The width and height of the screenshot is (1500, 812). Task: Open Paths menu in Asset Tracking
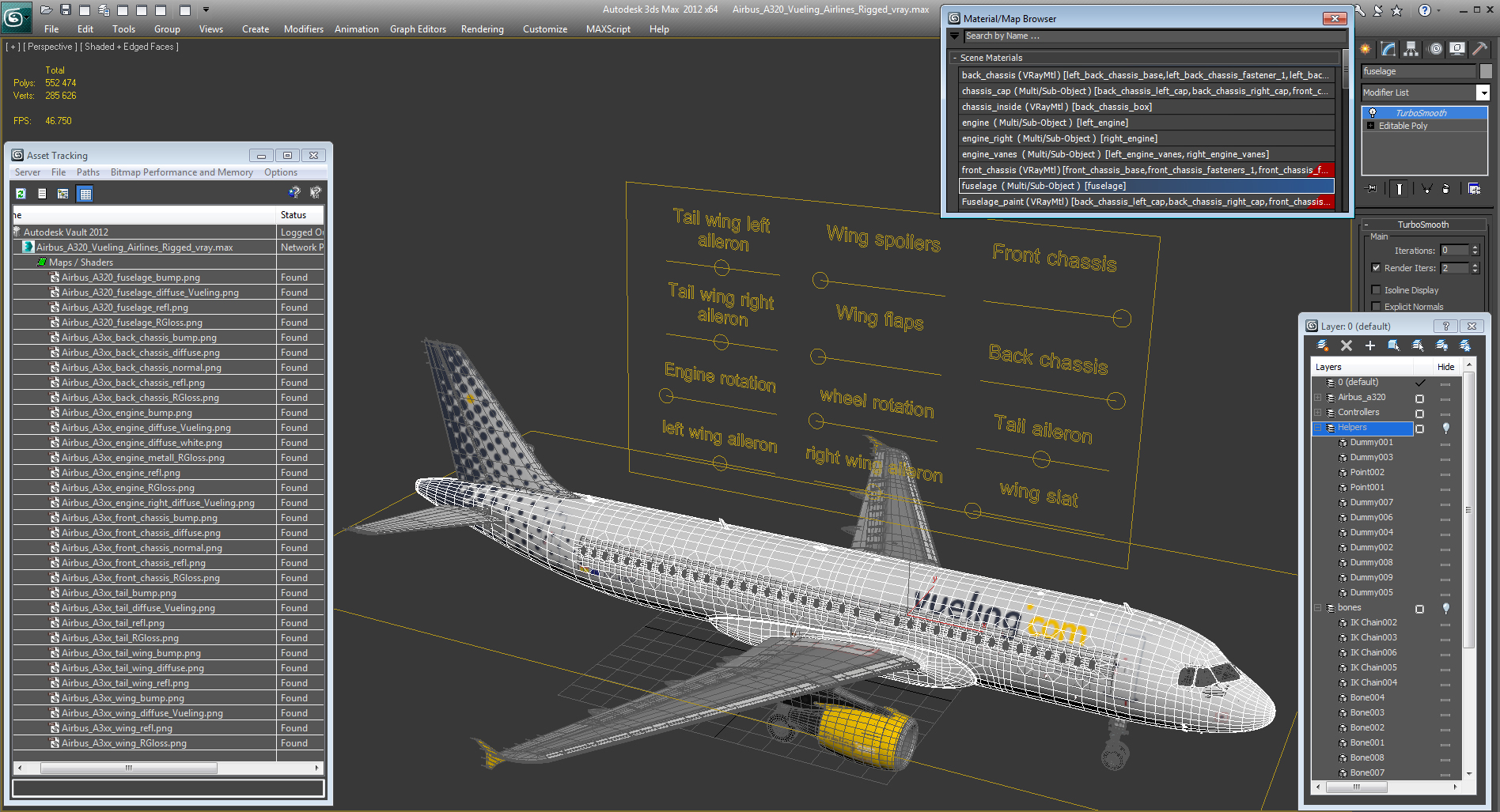[x=88, y=172]
